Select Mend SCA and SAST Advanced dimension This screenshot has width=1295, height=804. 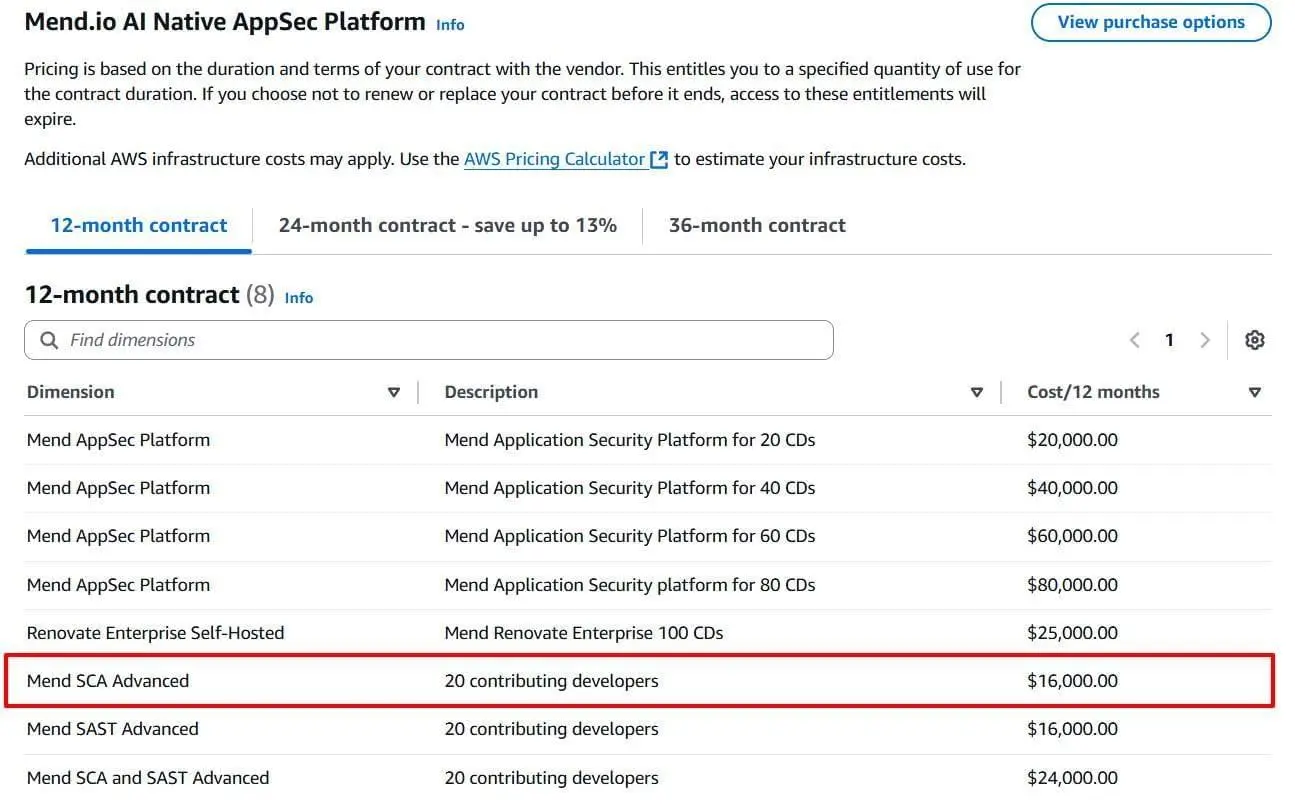(x=148, y=778)
